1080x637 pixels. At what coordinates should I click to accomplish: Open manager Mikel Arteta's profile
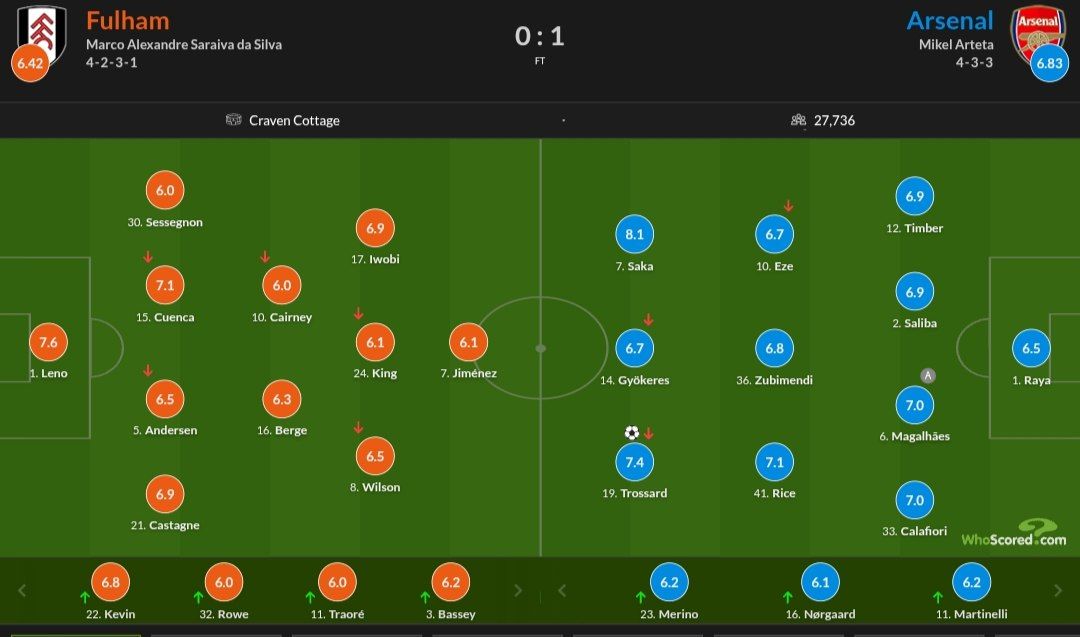956,44
